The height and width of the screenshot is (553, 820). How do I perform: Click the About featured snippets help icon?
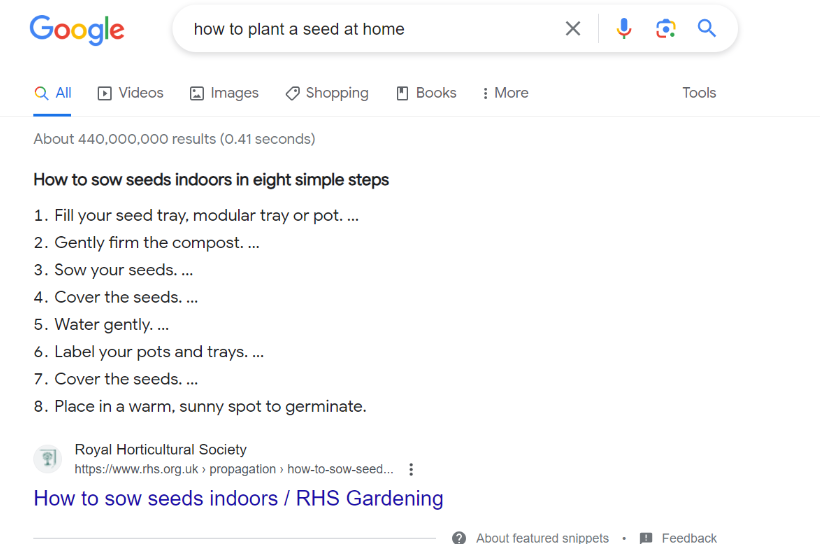point(459,538)
